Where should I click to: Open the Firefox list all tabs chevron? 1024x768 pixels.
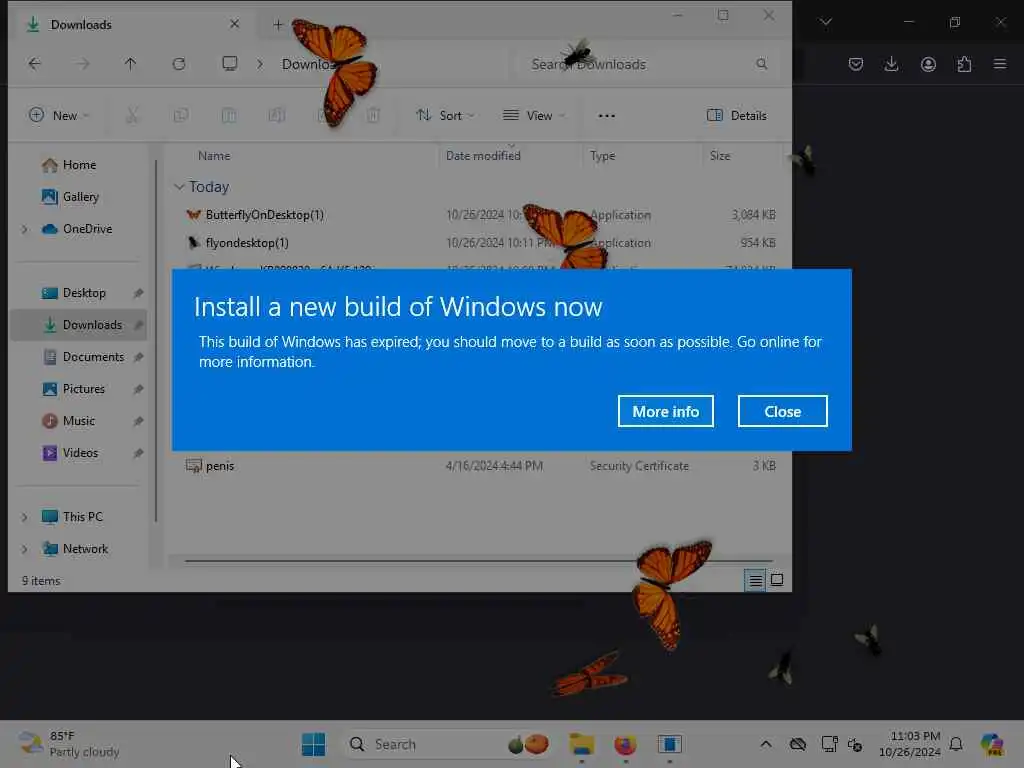(825, 22)
